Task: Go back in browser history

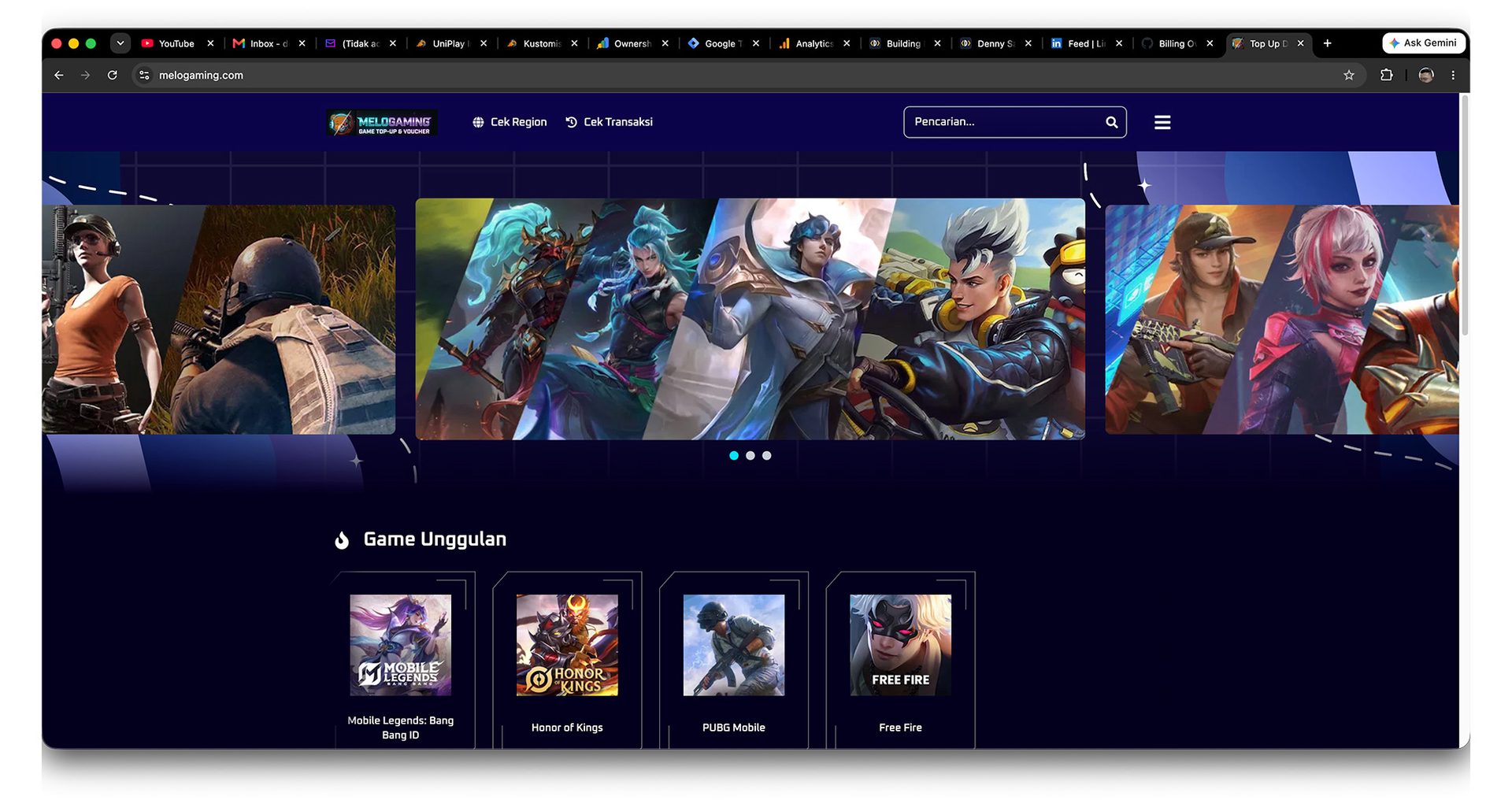Action: [59, 75]
